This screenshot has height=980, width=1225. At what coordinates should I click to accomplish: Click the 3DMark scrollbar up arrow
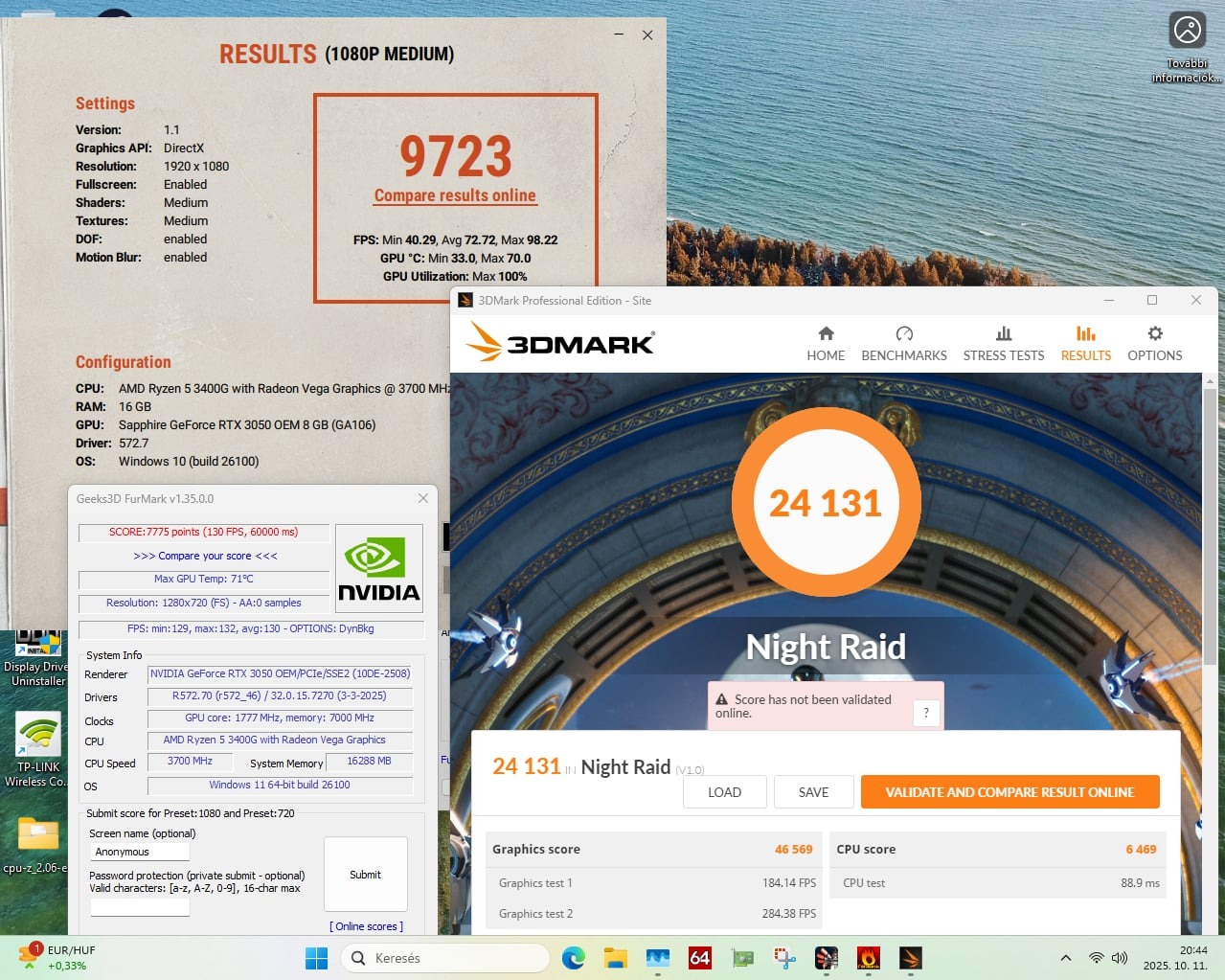(1210, 380)
